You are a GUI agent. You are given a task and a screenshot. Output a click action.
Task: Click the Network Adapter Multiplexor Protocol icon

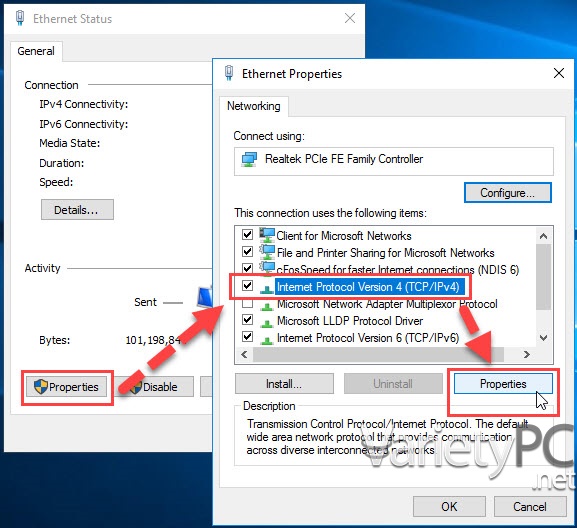click(x=267, y=306)
